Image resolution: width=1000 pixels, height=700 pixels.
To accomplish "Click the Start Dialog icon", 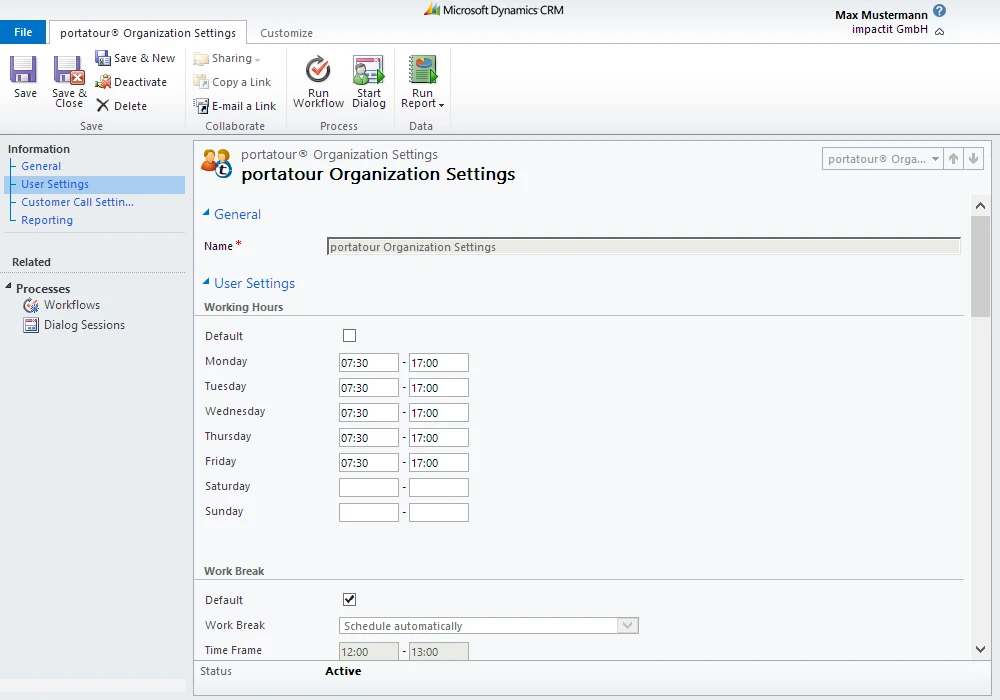I will 369,69.
